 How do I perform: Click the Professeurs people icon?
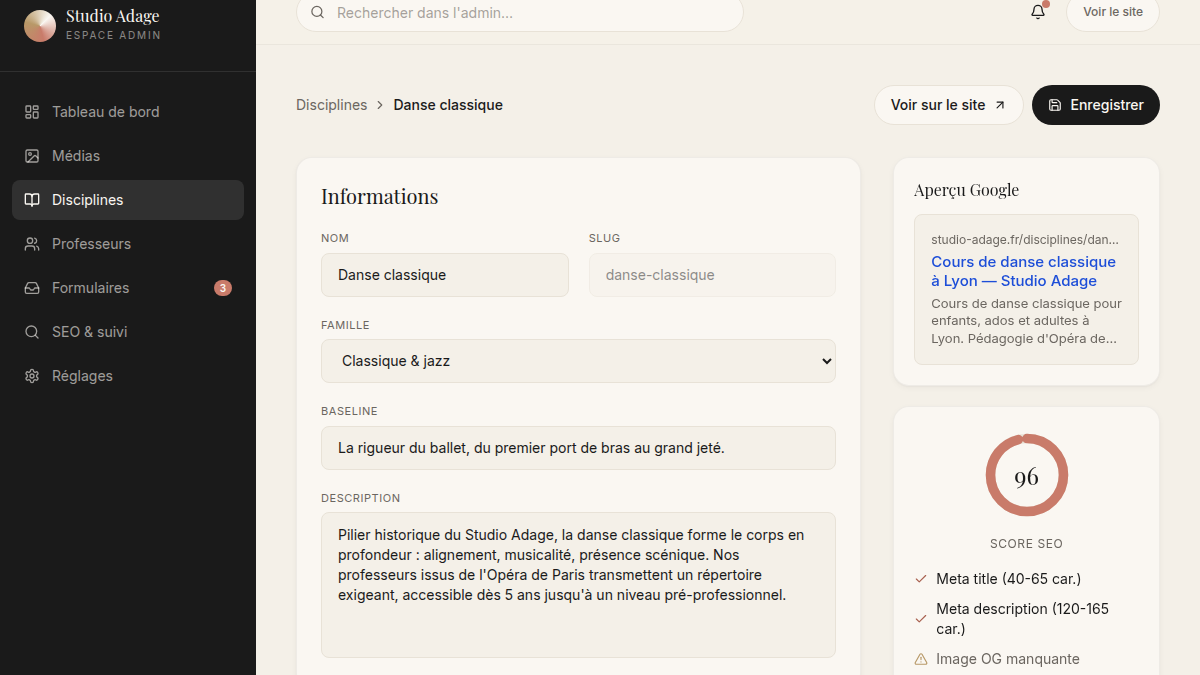point(32,244)
